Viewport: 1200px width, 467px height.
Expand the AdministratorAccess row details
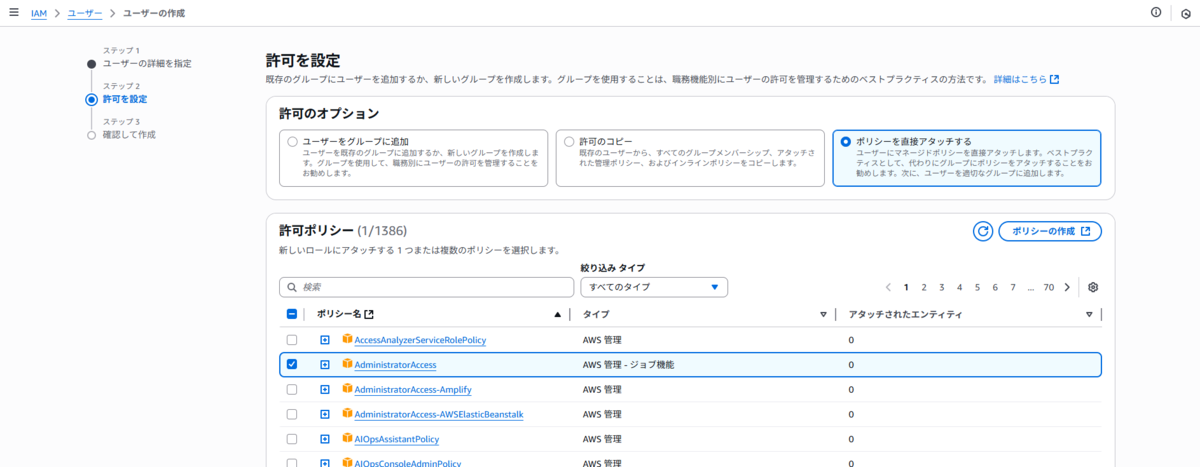pos(325,364)
